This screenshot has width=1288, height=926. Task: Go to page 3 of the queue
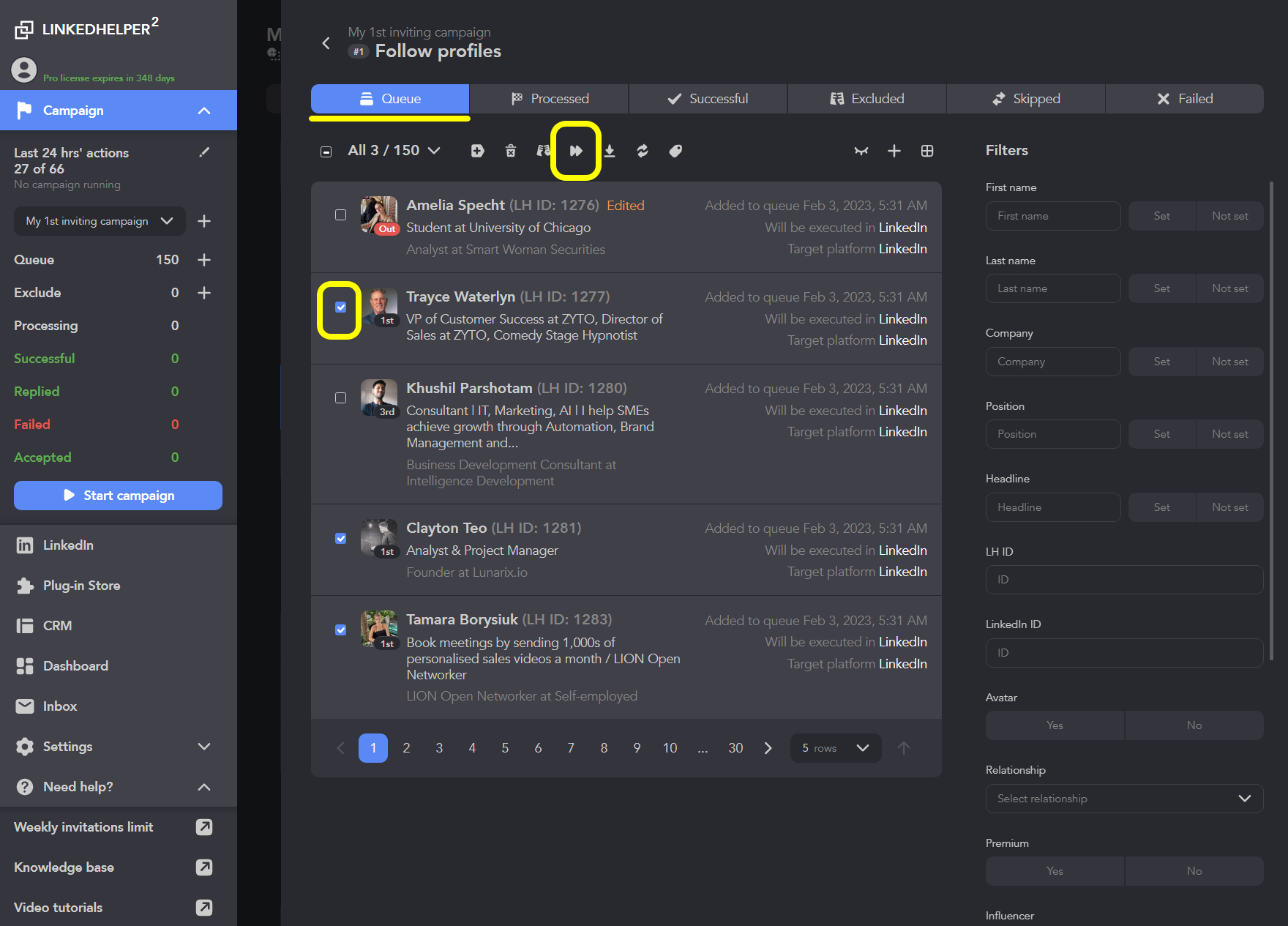(x=439, y=748)
